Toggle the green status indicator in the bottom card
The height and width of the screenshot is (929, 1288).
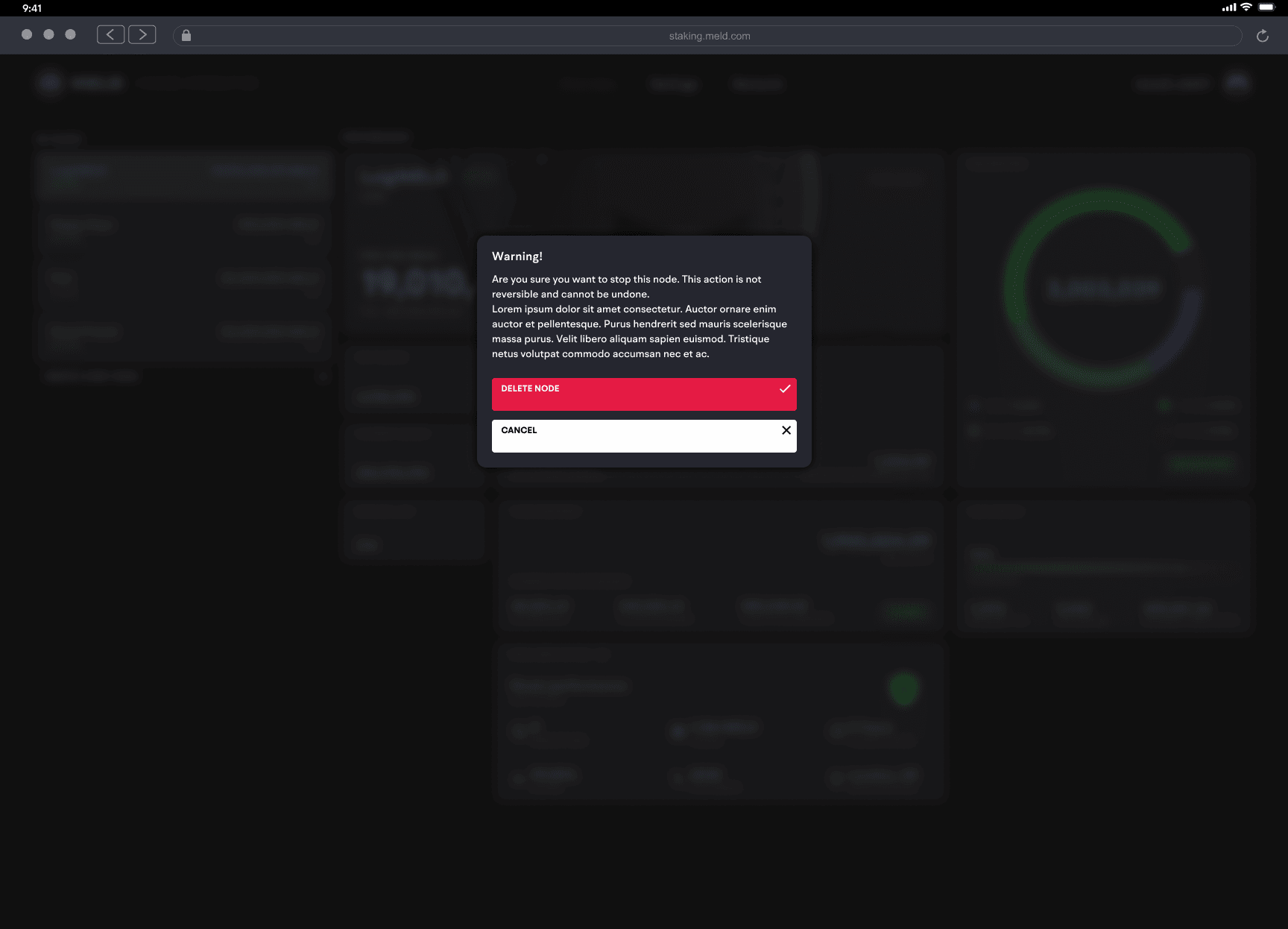(x=903, y=689)
